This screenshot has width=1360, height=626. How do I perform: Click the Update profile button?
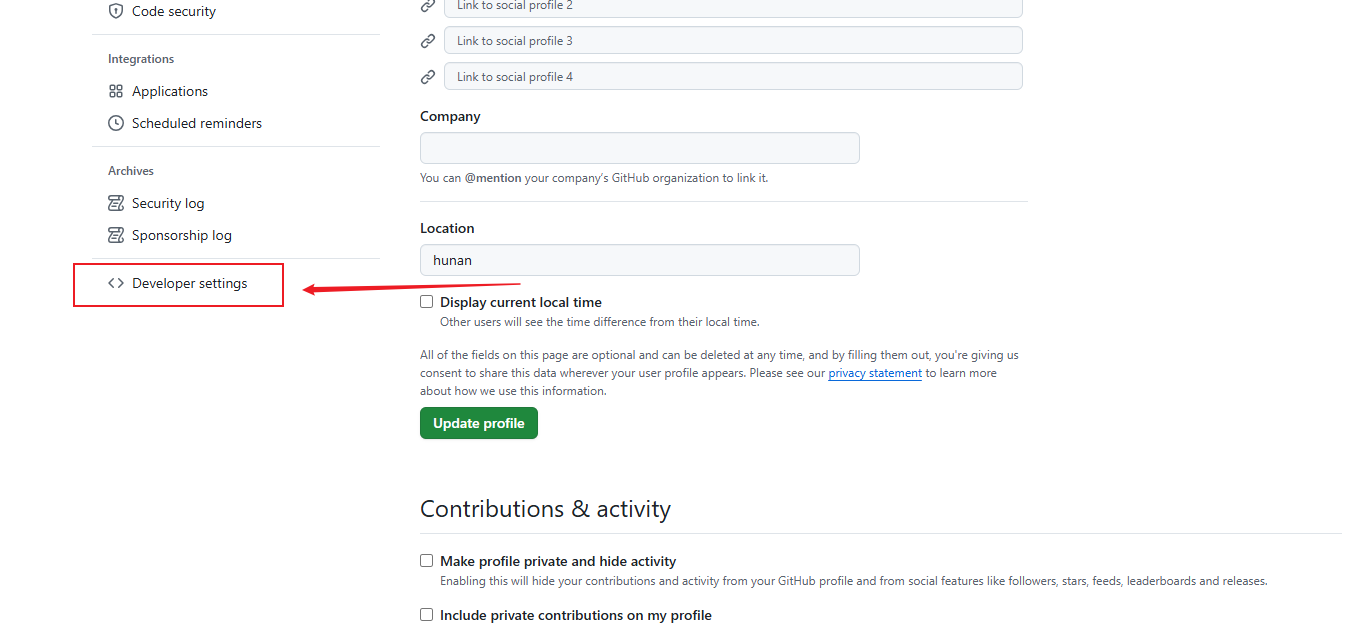pos(479,423)
